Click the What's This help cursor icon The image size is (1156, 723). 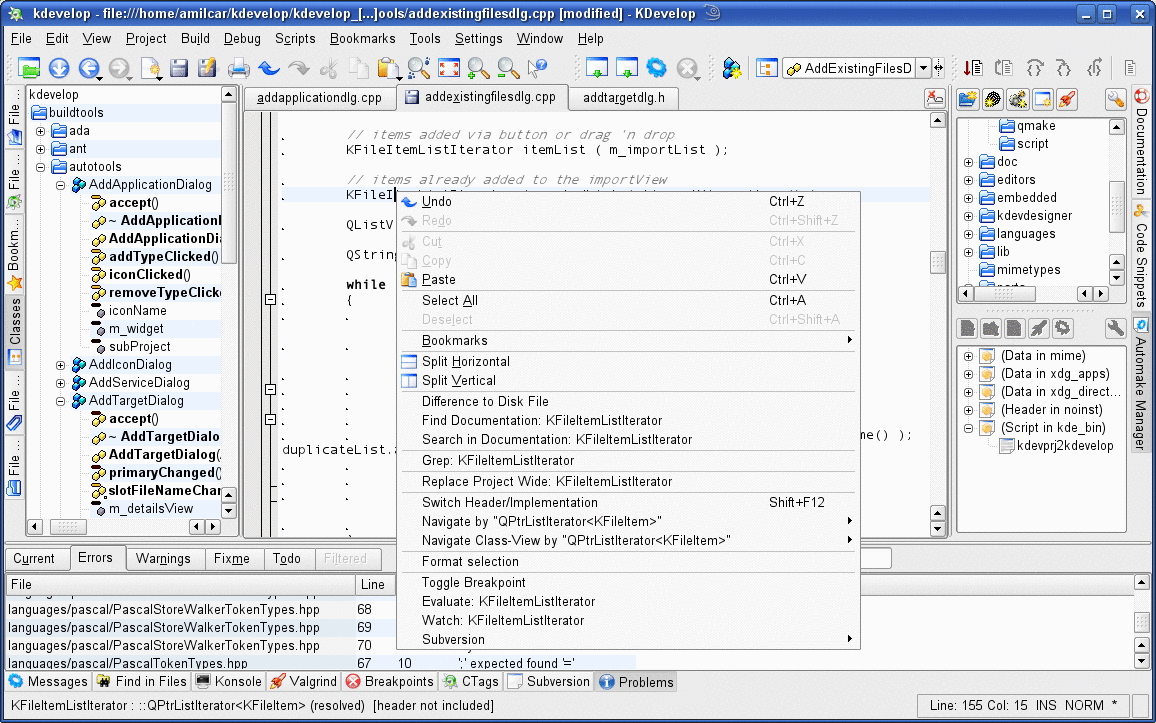coord(538,69)
